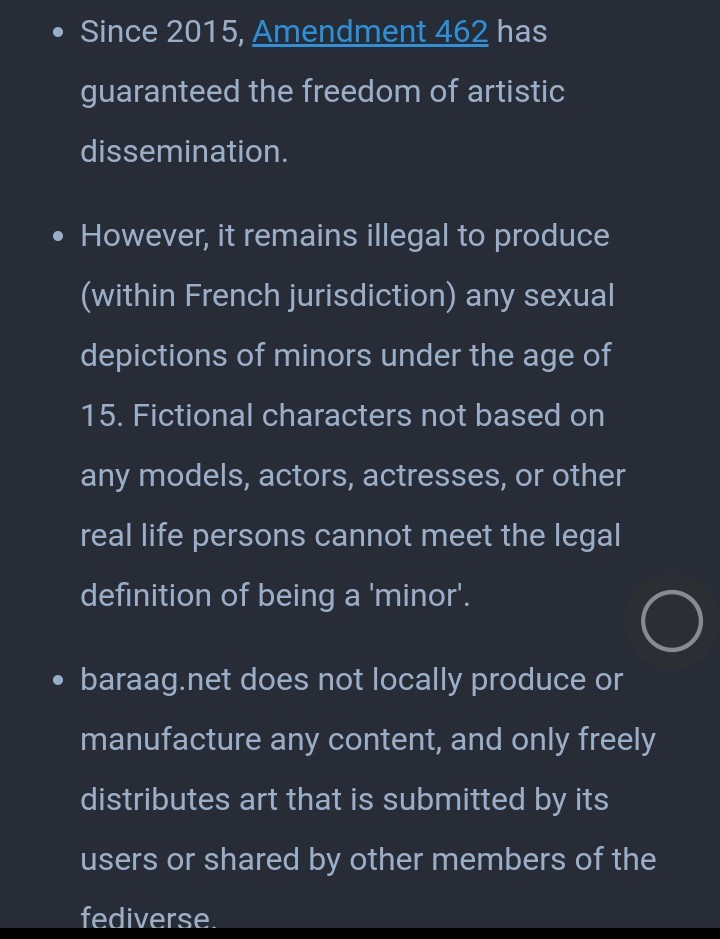Click the phrase 'guaranteed the freedom of artistic'

click(x=322, y=93)
